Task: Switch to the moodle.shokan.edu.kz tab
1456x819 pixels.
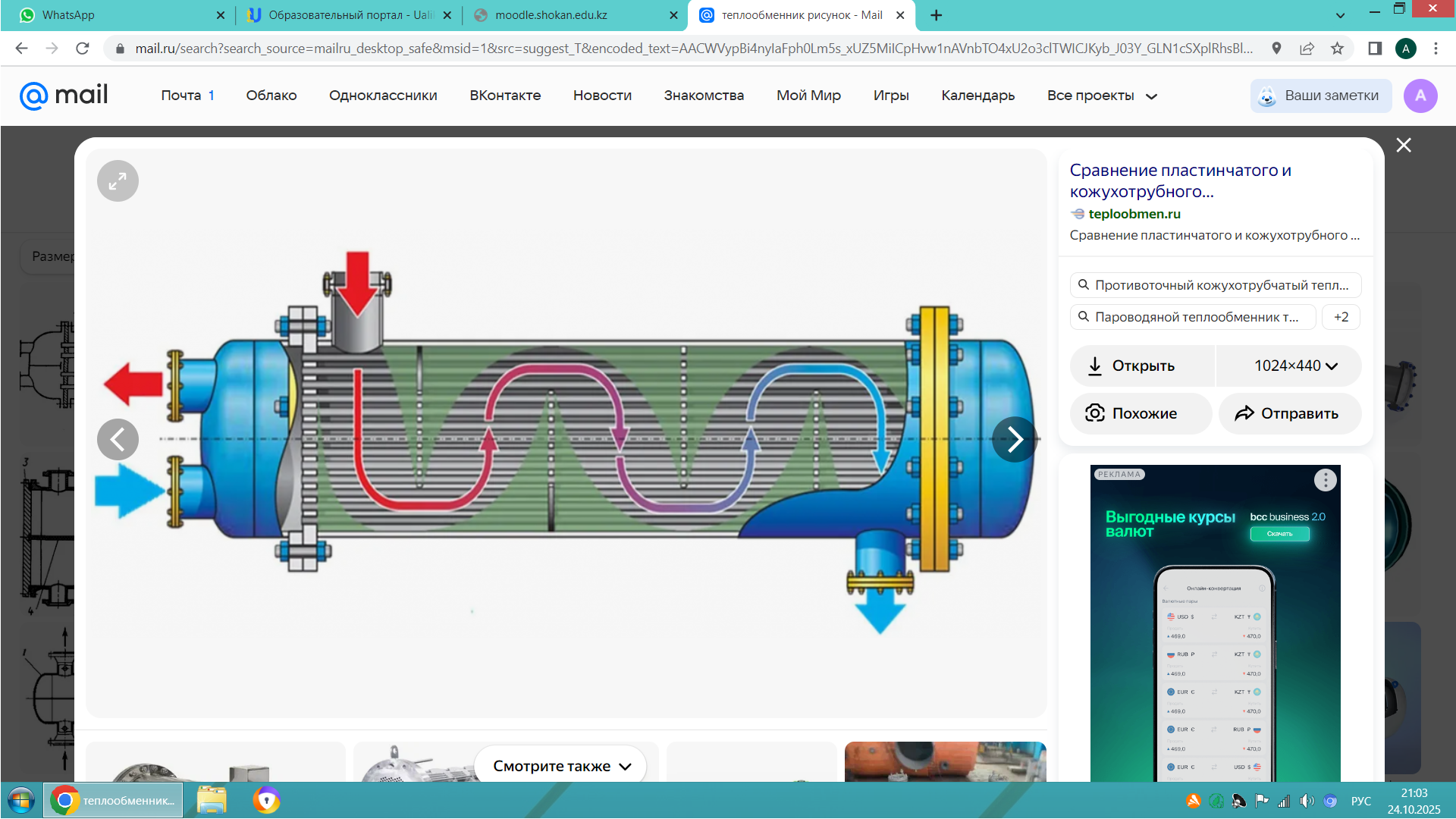Action: pyautogui.click(x=551, y=15)
